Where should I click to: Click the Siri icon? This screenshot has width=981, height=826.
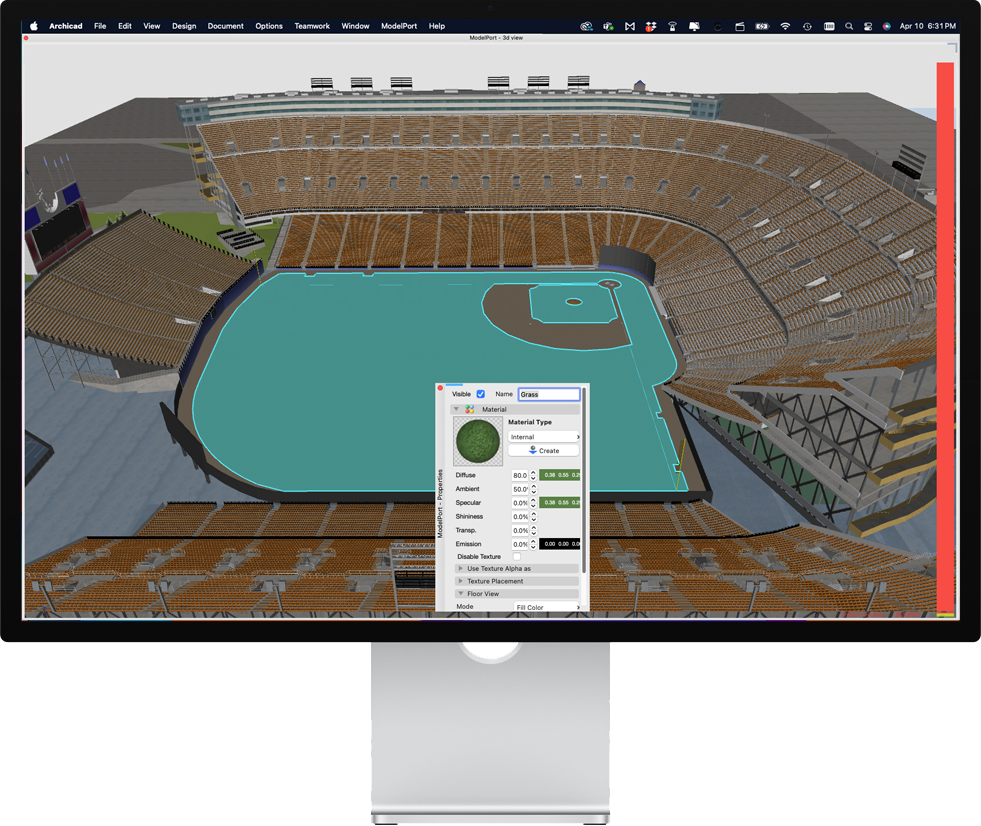[887, 26]
